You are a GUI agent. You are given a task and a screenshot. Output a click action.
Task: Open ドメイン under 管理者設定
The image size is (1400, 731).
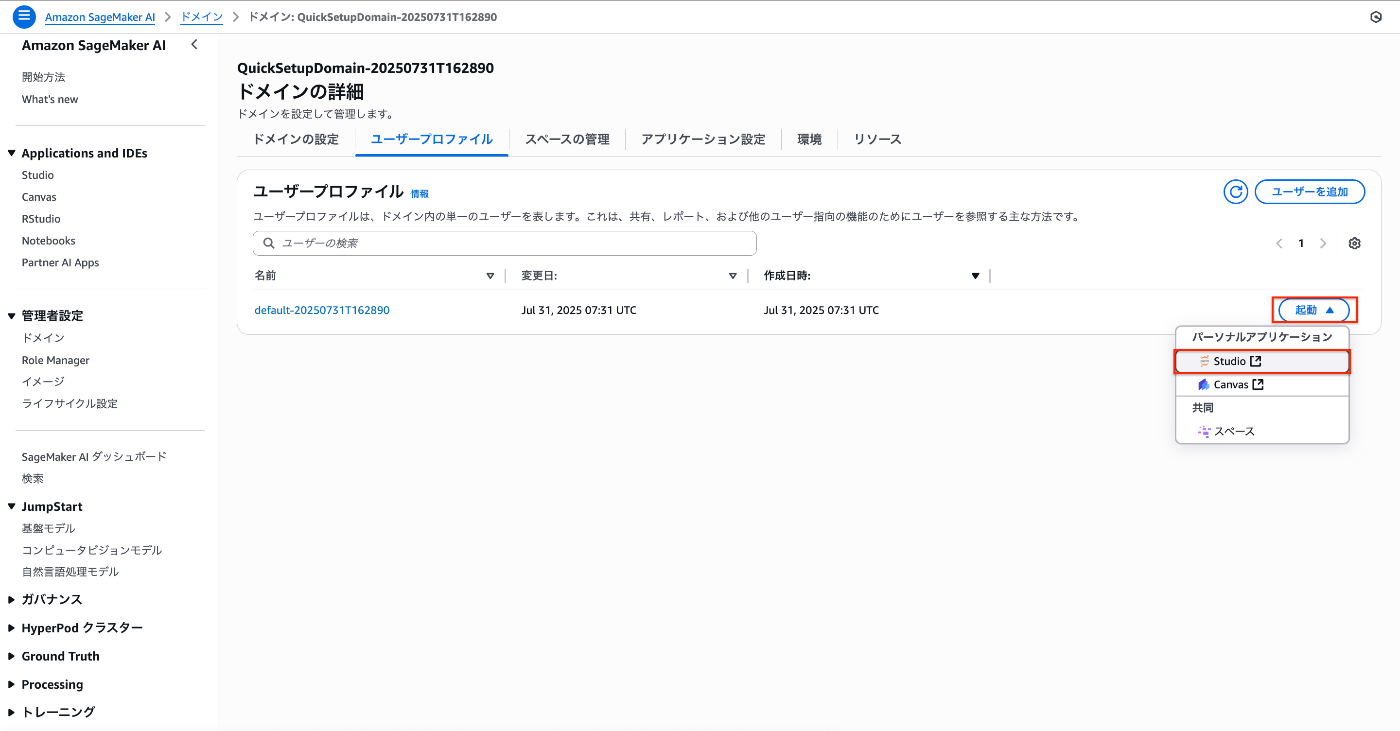43,338
